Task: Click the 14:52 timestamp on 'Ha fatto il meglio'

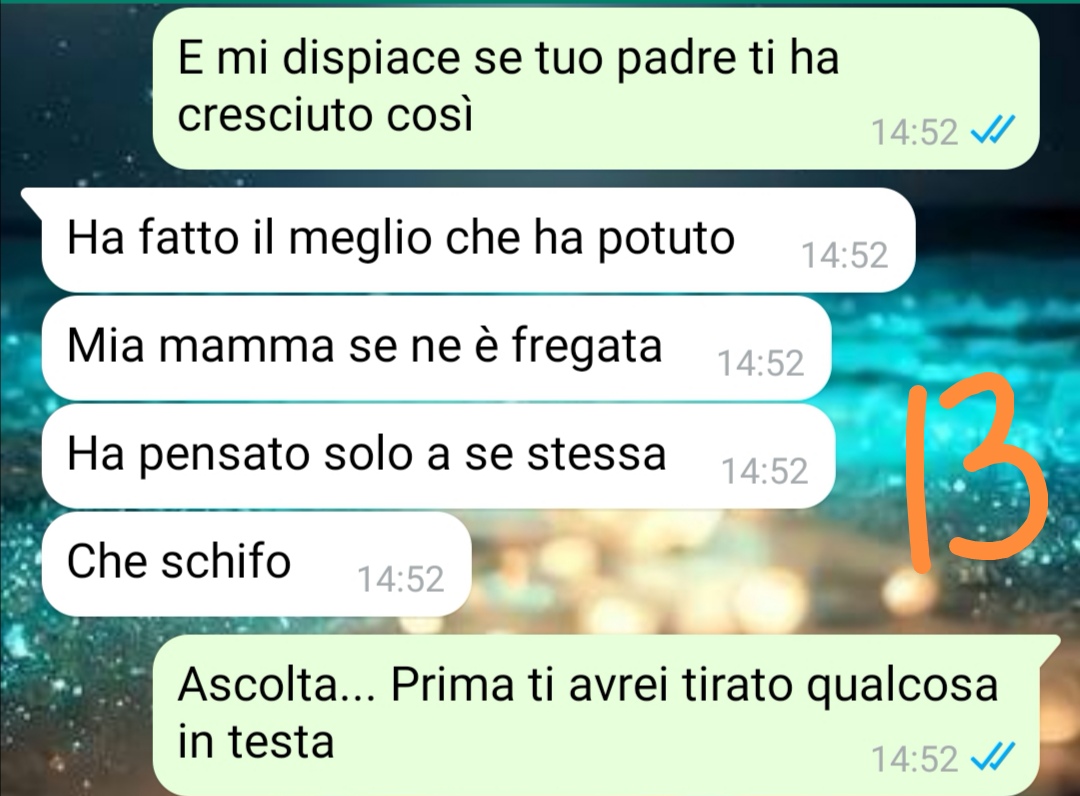Action: point(845,255)
